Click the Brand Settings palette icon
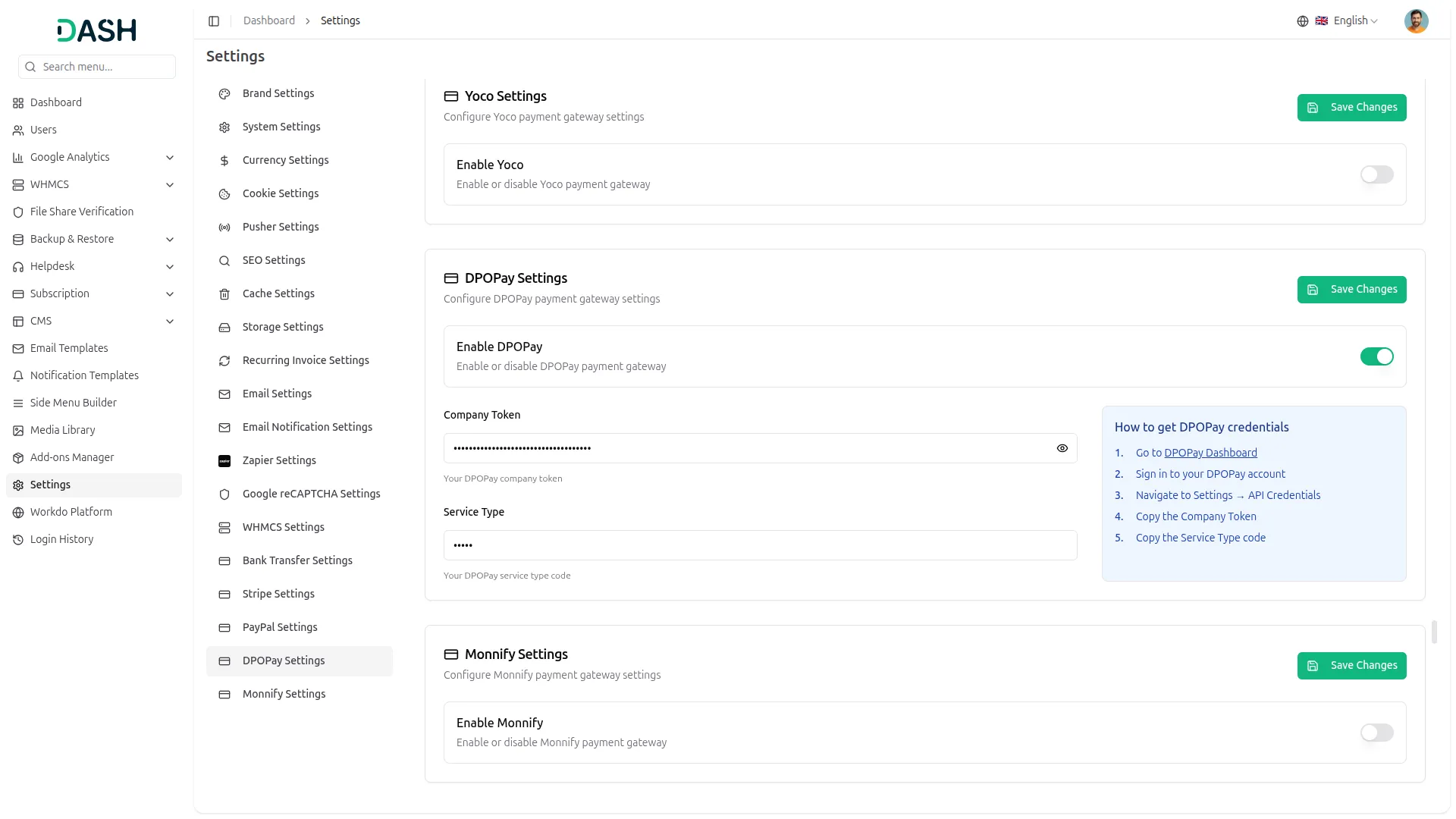 click(x=224, y=94)
